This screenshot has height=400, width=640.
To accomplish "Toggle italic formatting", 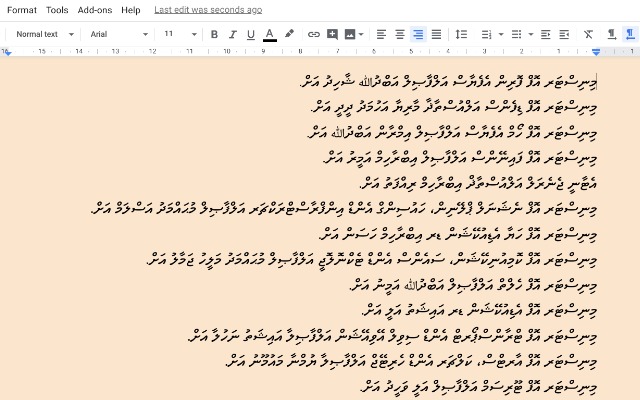I will 232,34.
